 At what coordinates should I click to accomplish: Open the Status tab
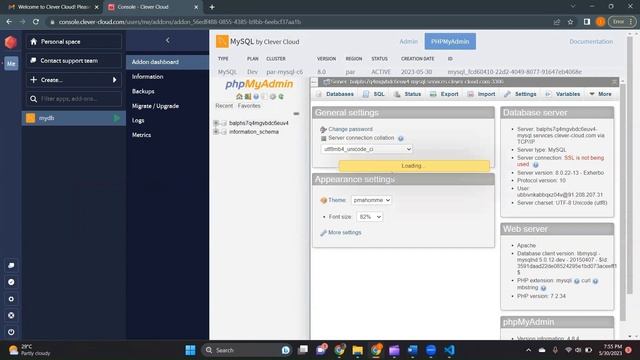click(407, 94)
